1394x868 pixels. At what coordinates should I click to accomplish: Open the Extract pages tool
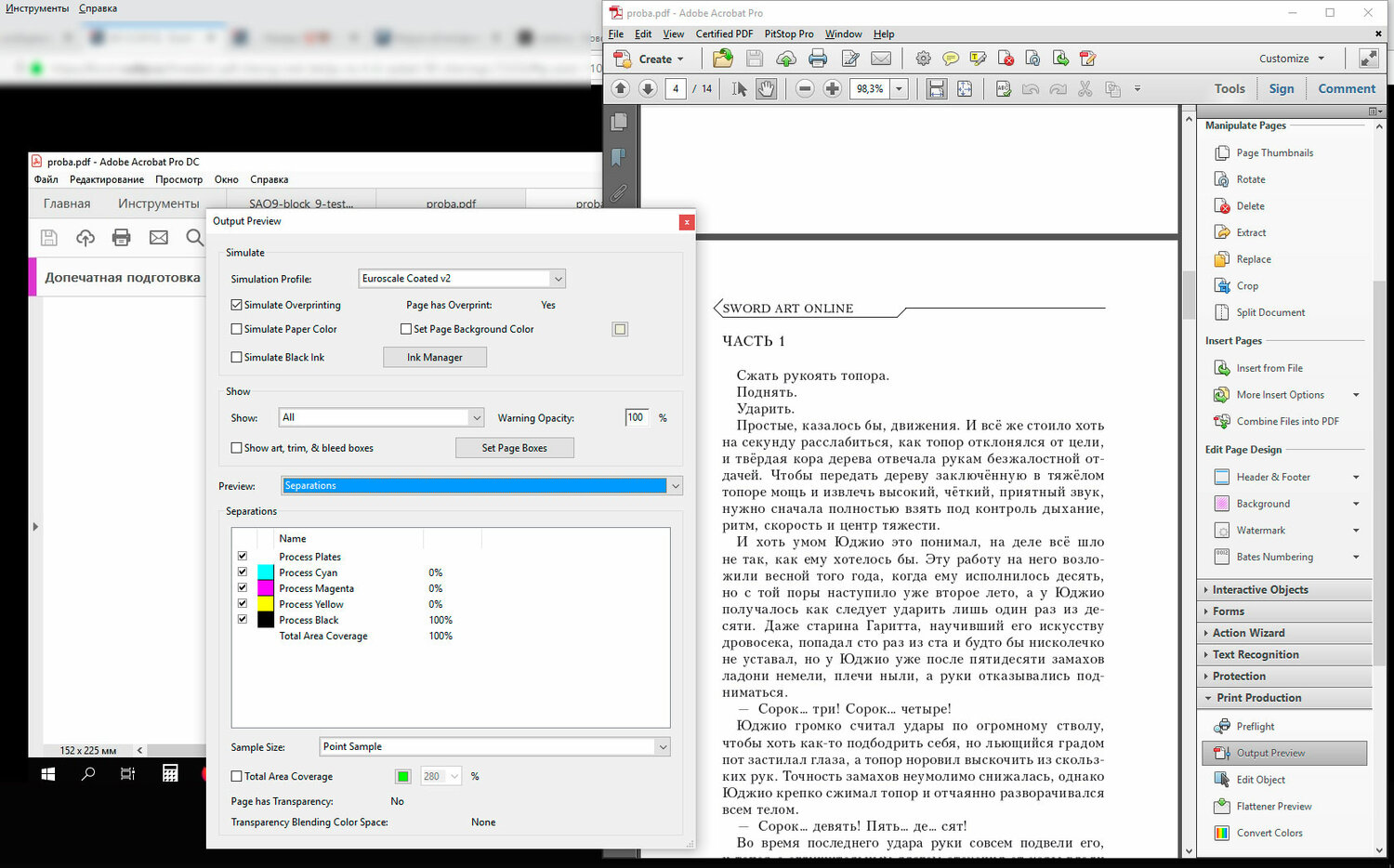pyautogui.click(x=1251, y=232)
